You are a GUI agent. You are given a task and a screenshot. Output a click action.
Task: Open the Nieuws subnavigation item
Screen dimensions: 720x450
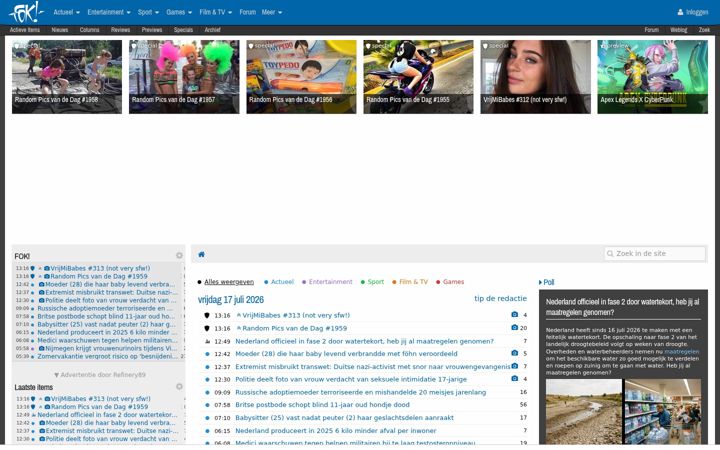click(x=60, y=30)
